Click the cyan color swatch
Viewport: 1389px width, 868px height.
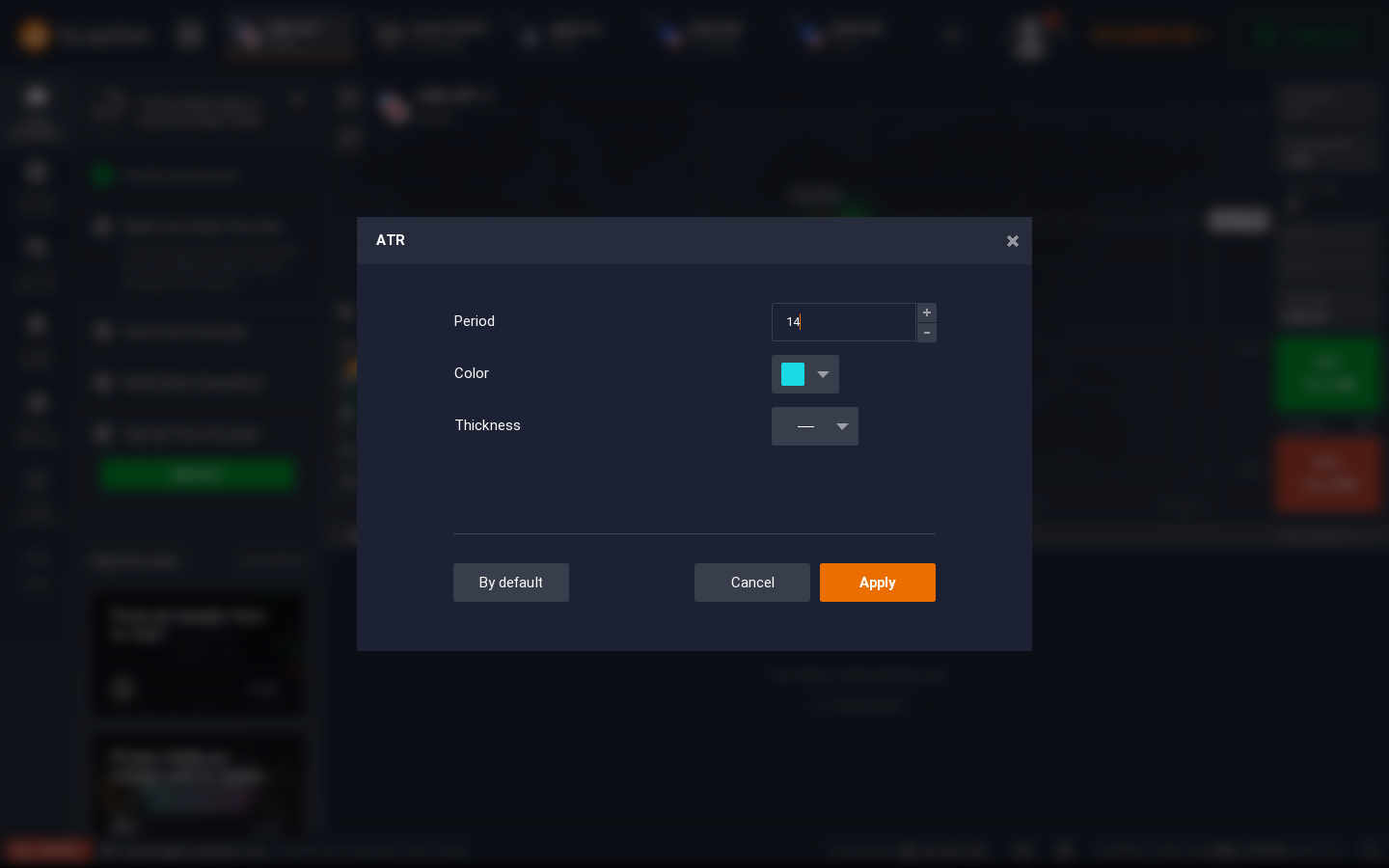click(793, 374)
